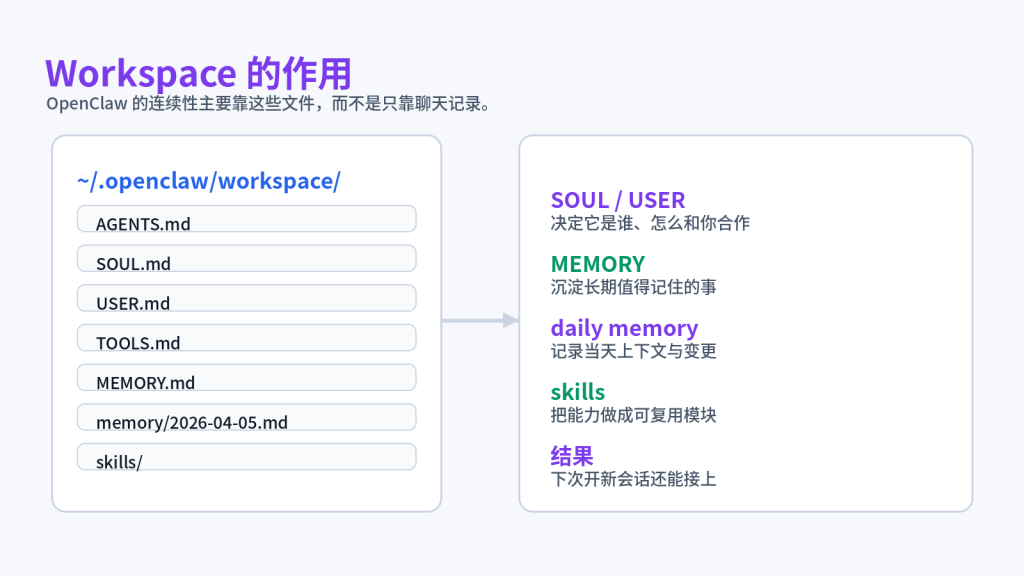Click the purple SOUL / USER heading
This screenshot has width=1024, height=576.
(x=617, y=200)
